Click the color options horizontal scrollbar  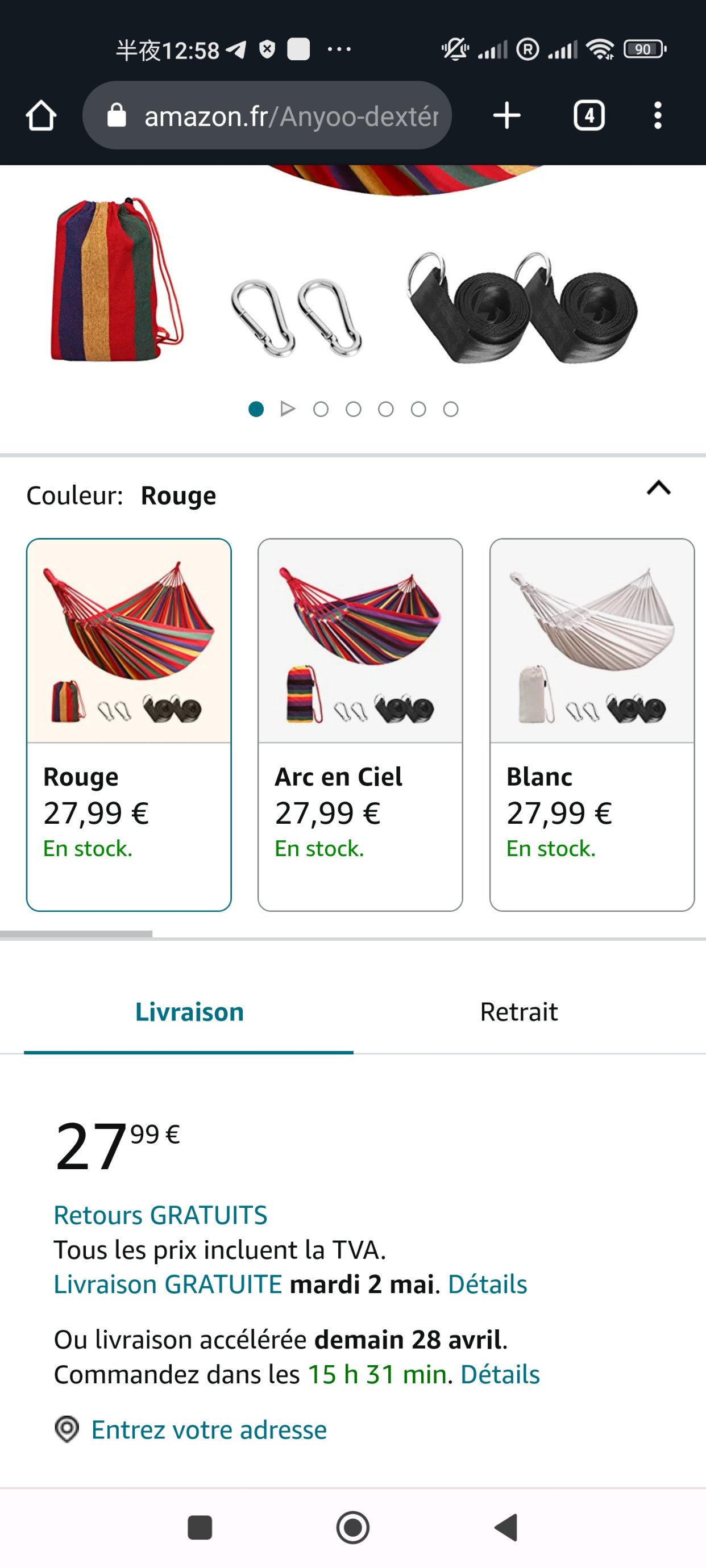pos(76,934)
